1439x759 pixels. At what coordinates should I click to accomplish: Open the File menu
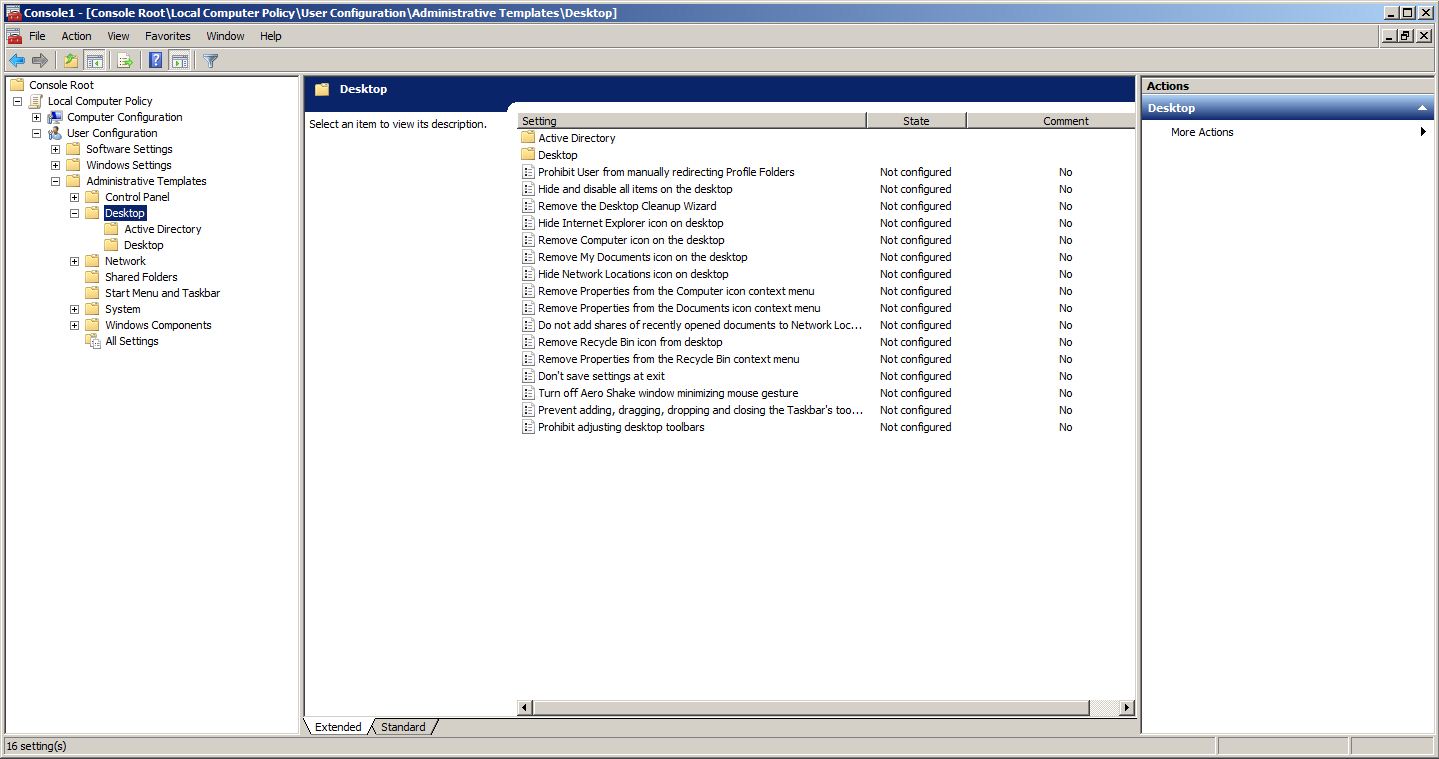tap(37, 36)
